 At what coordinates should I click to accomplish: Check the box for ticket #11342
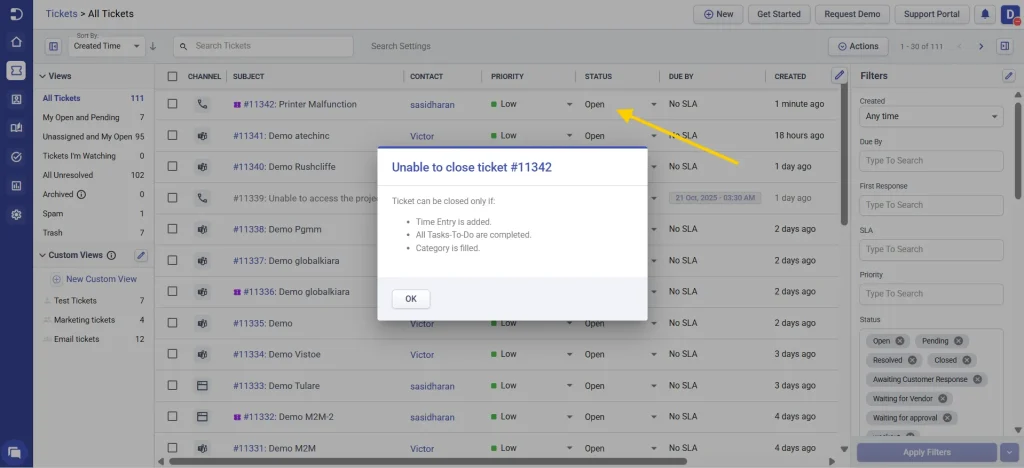(173, 104)
